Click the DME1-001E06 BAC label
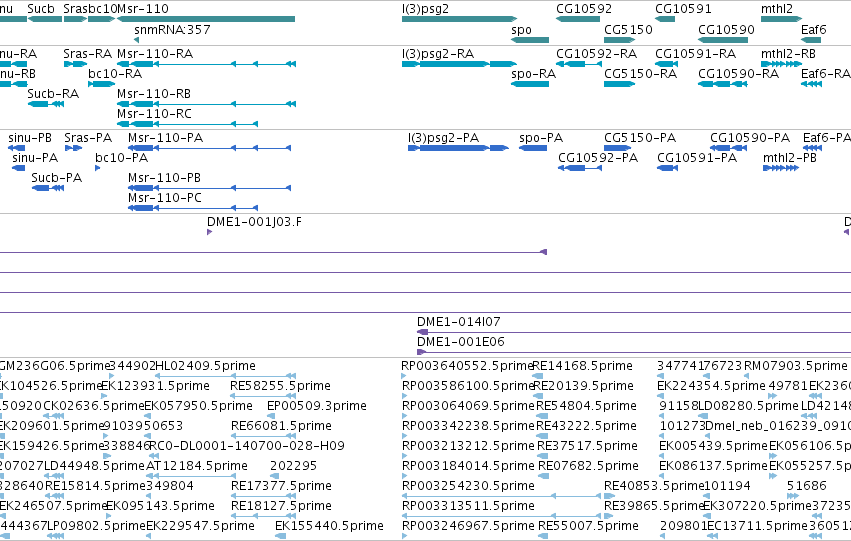This screenshot has width=851, height=541. click(x=461, y=342)
